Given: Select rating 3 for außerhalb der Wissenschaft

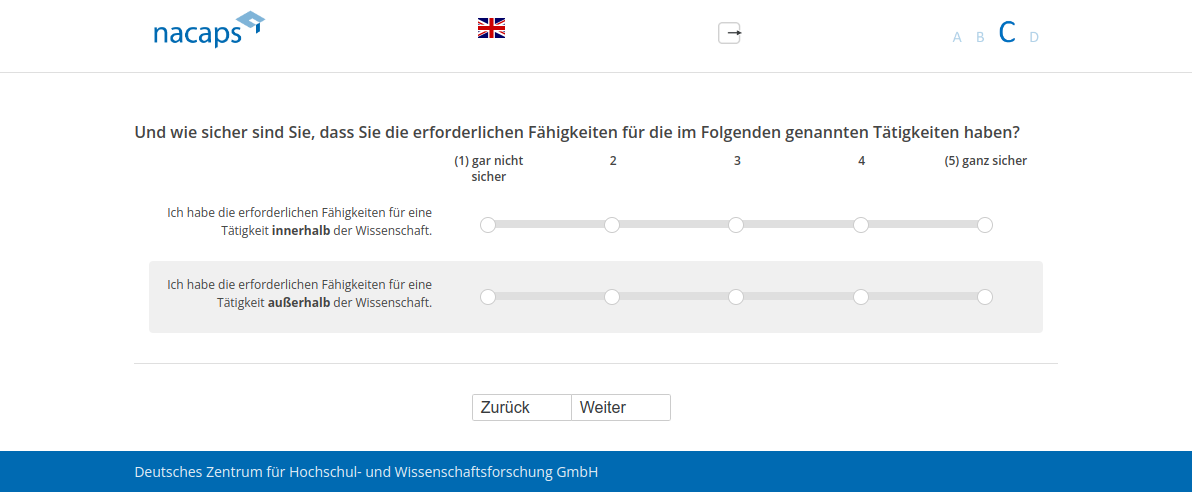Looking at the screenshot, I should pos(736,297).
